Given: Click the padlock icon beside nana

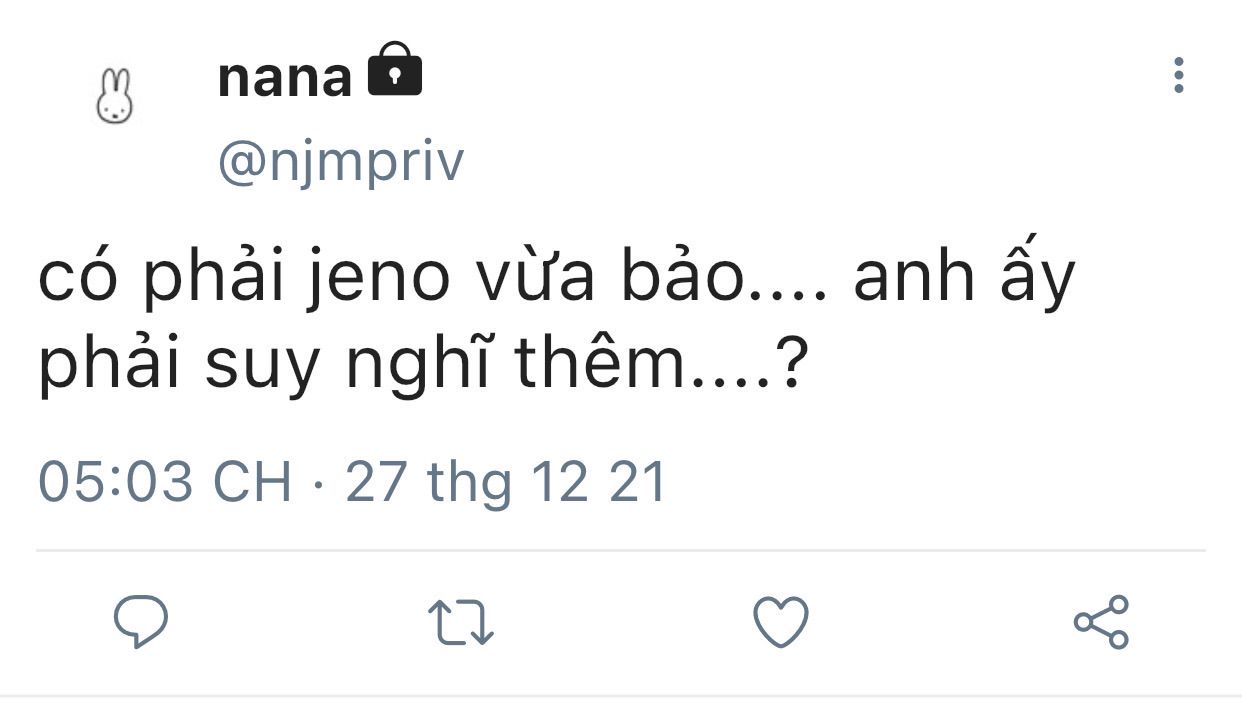Looking at the screenshot, I should click(x=395, y=69).
